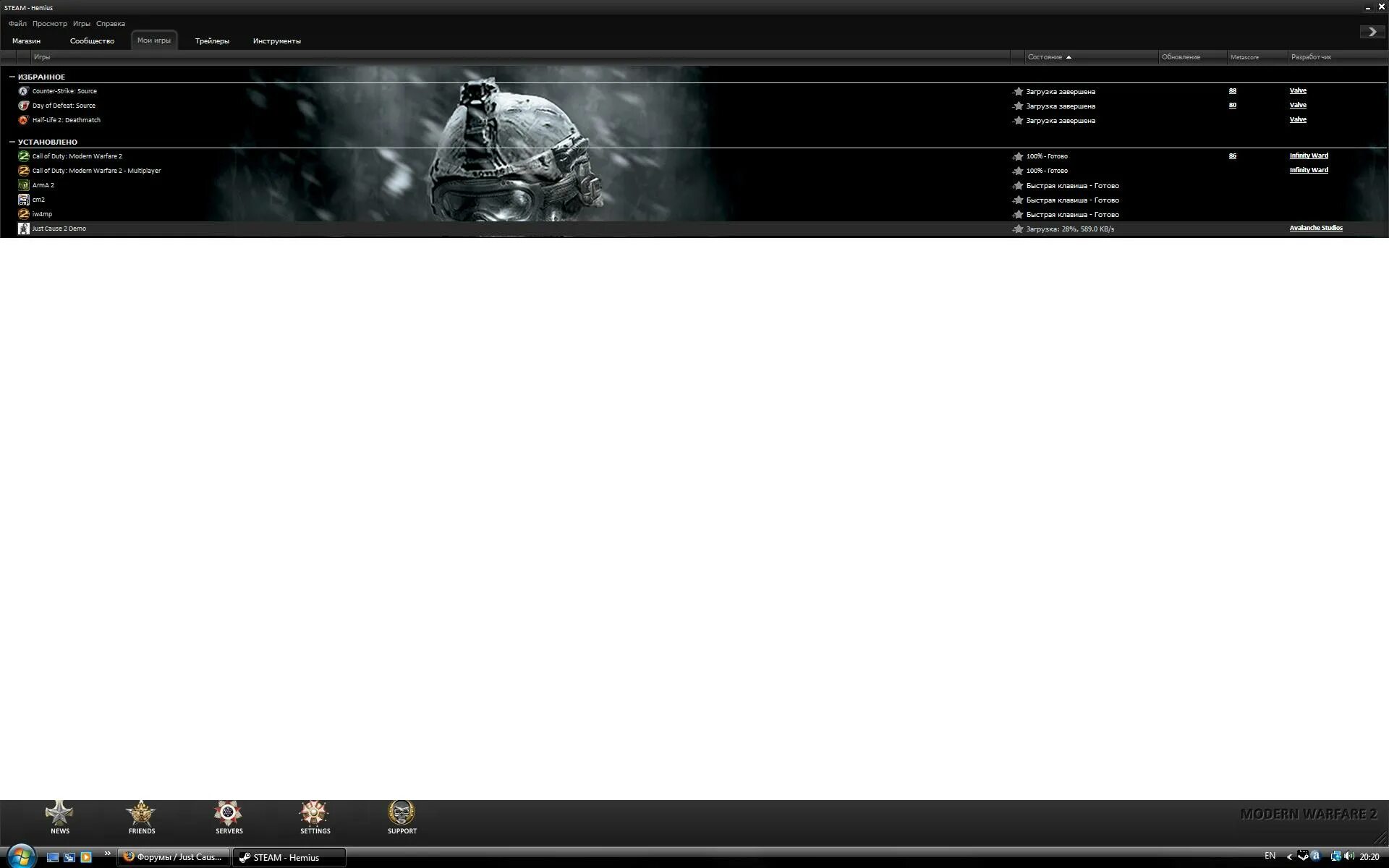Open the Settings medal icon

(315, 814)
